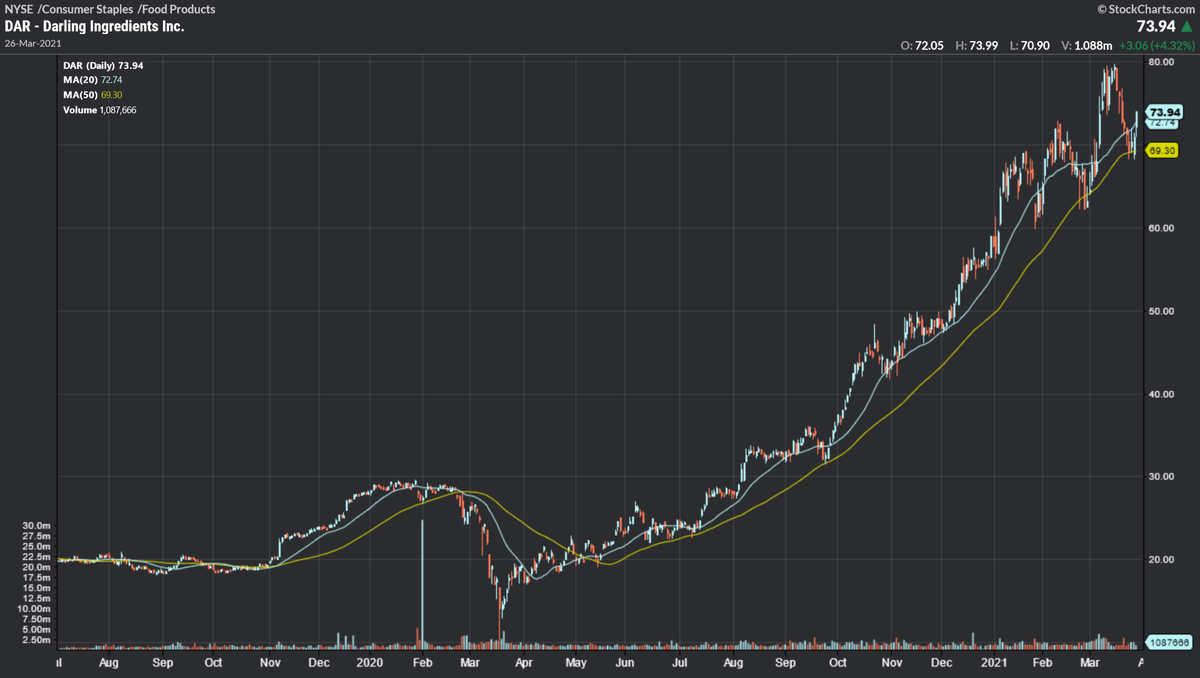Click the 2020 year marker on time axis
The width and height of the screenshot is (1200, 678).
tap(370, 663)
